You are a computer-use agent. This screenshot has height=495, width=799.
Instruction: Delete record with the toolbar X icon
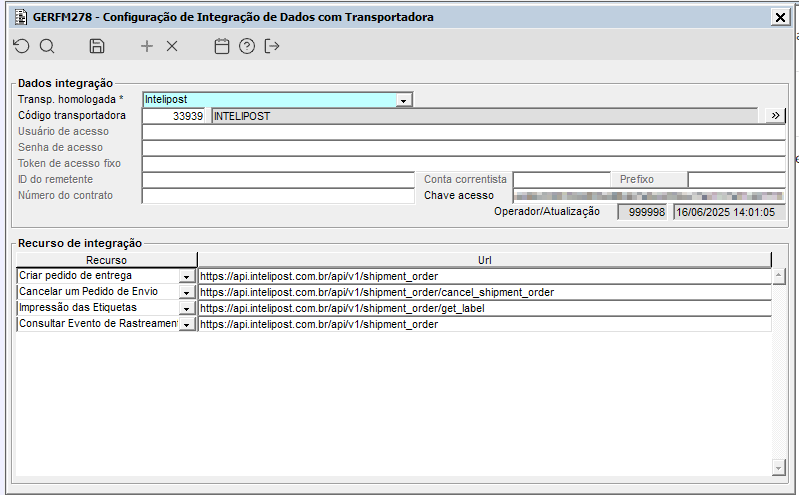pyautogui.click(x=172, y=46)
